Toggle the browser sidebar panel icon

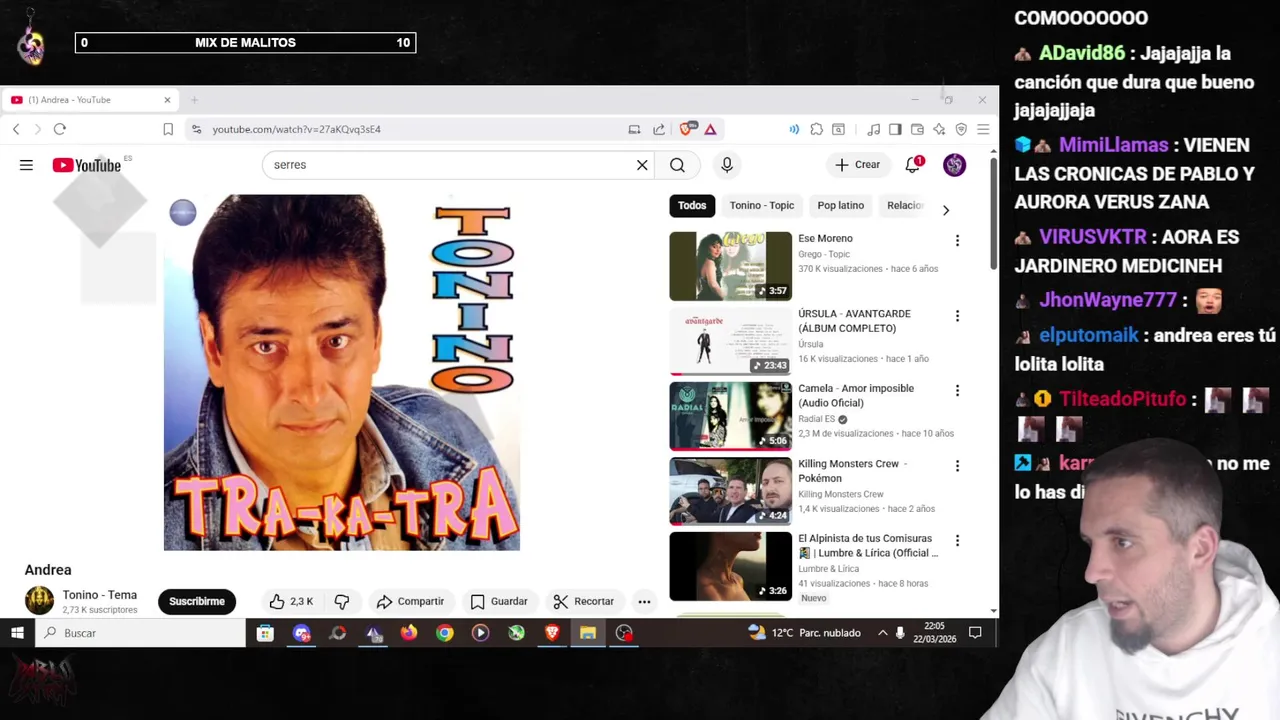tap(895, 129)
